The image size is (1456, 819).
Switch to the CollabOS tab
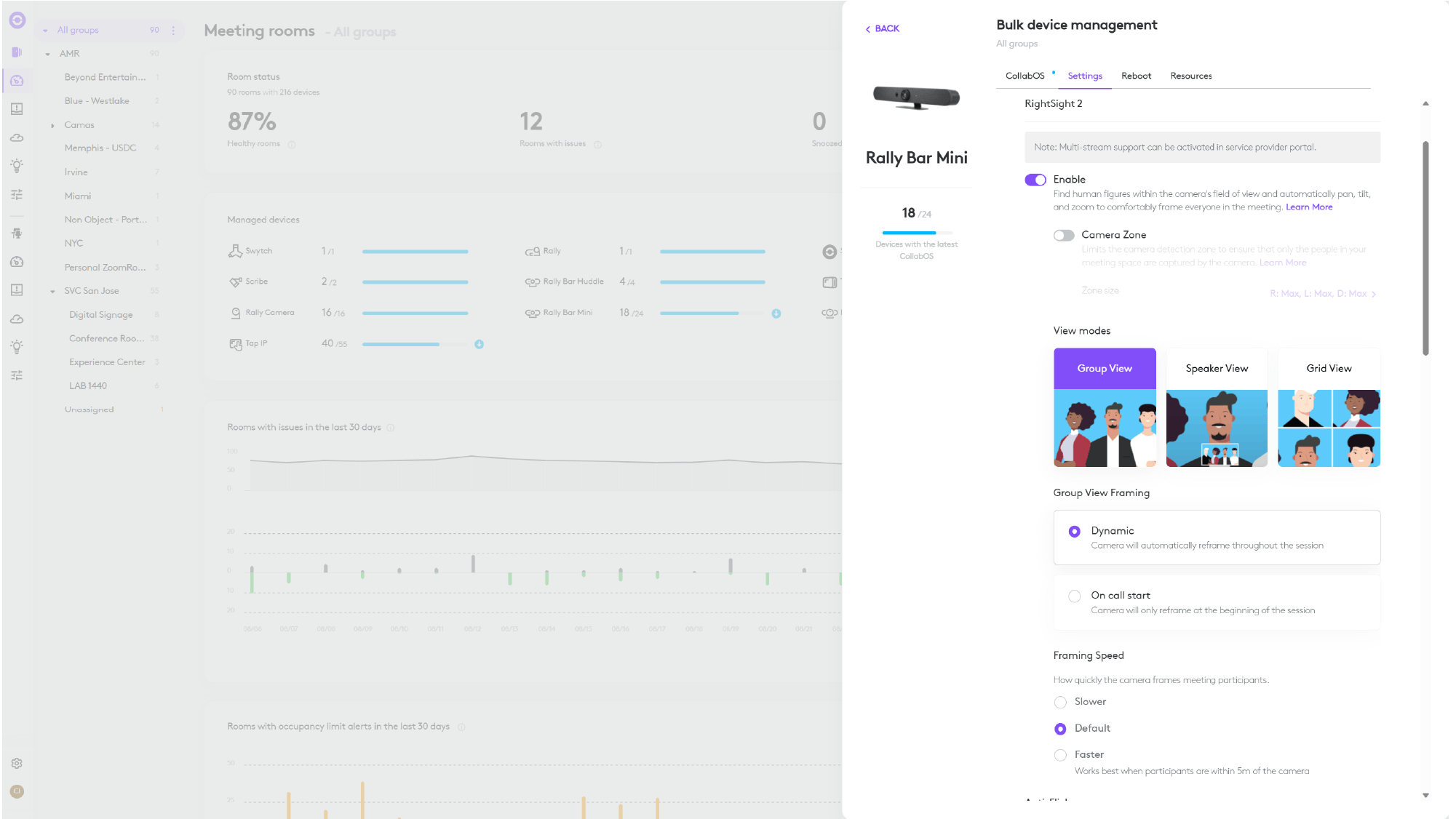1025,76
